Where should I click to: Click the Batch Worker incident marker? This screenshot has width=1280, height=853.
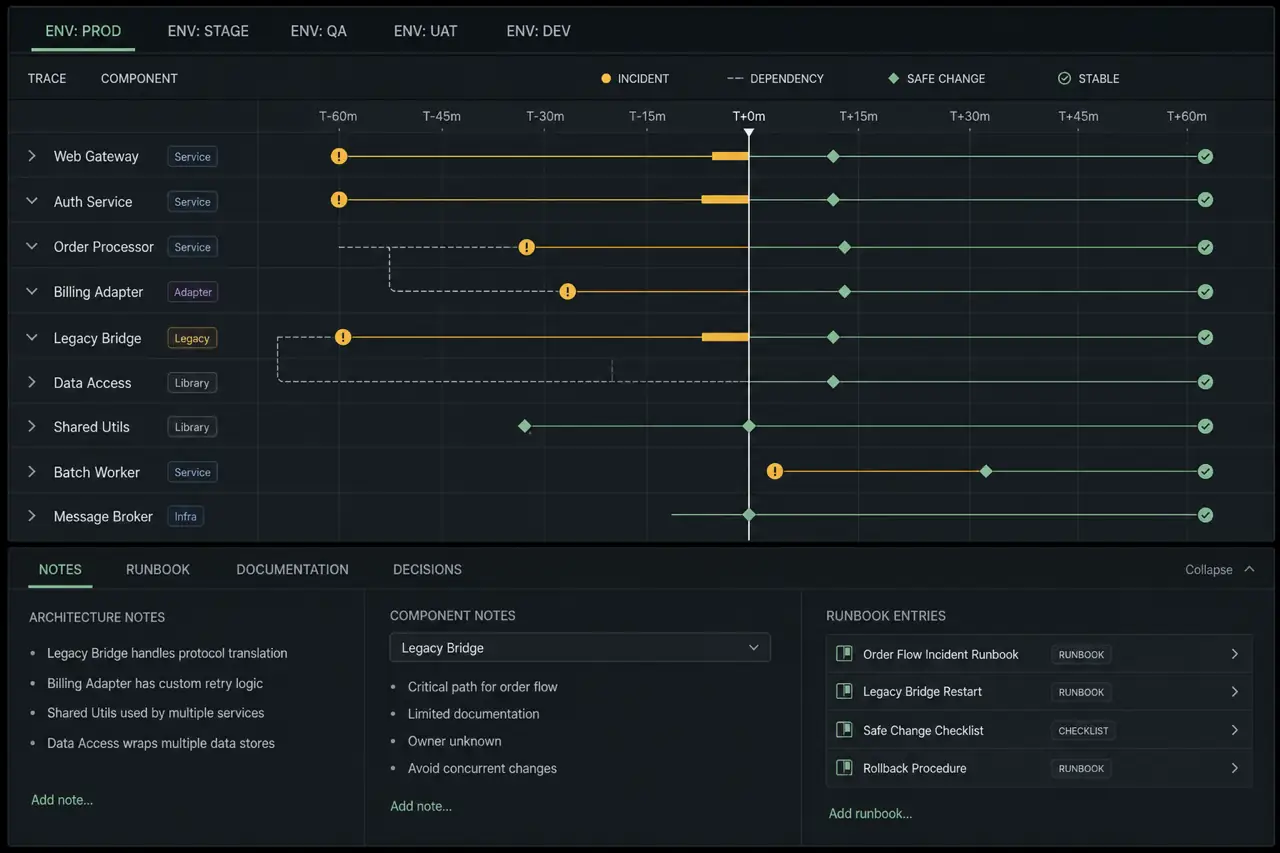click(774, 471)
